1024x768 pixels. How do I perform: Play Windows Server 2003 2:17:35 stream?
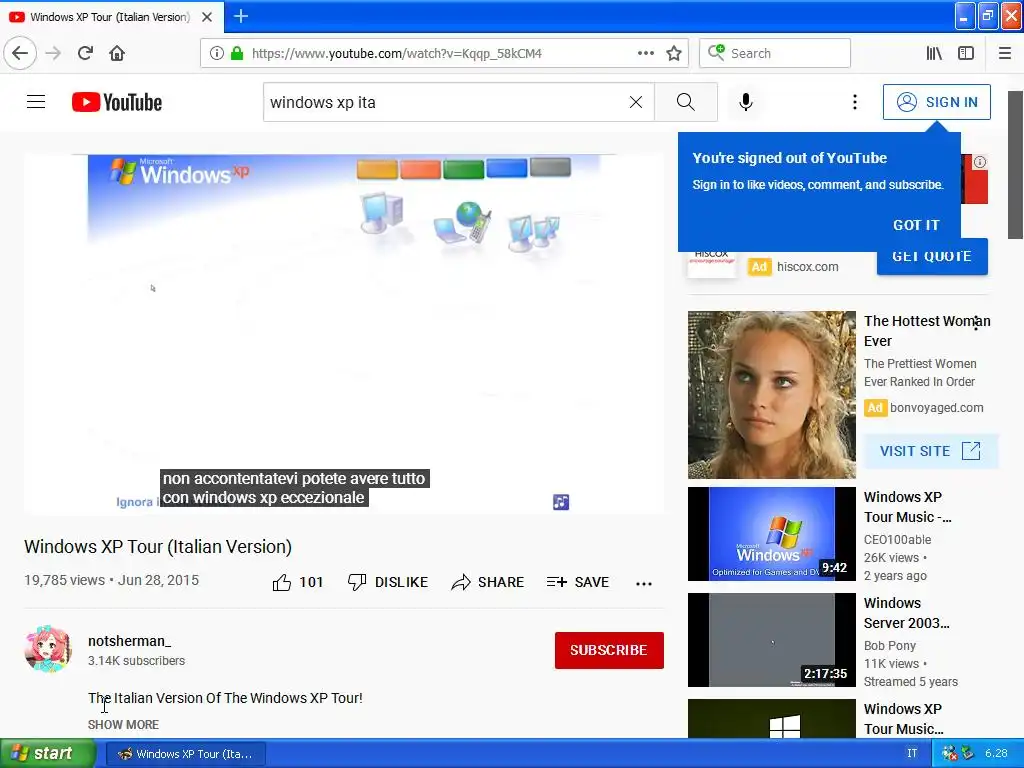point(771,640)
